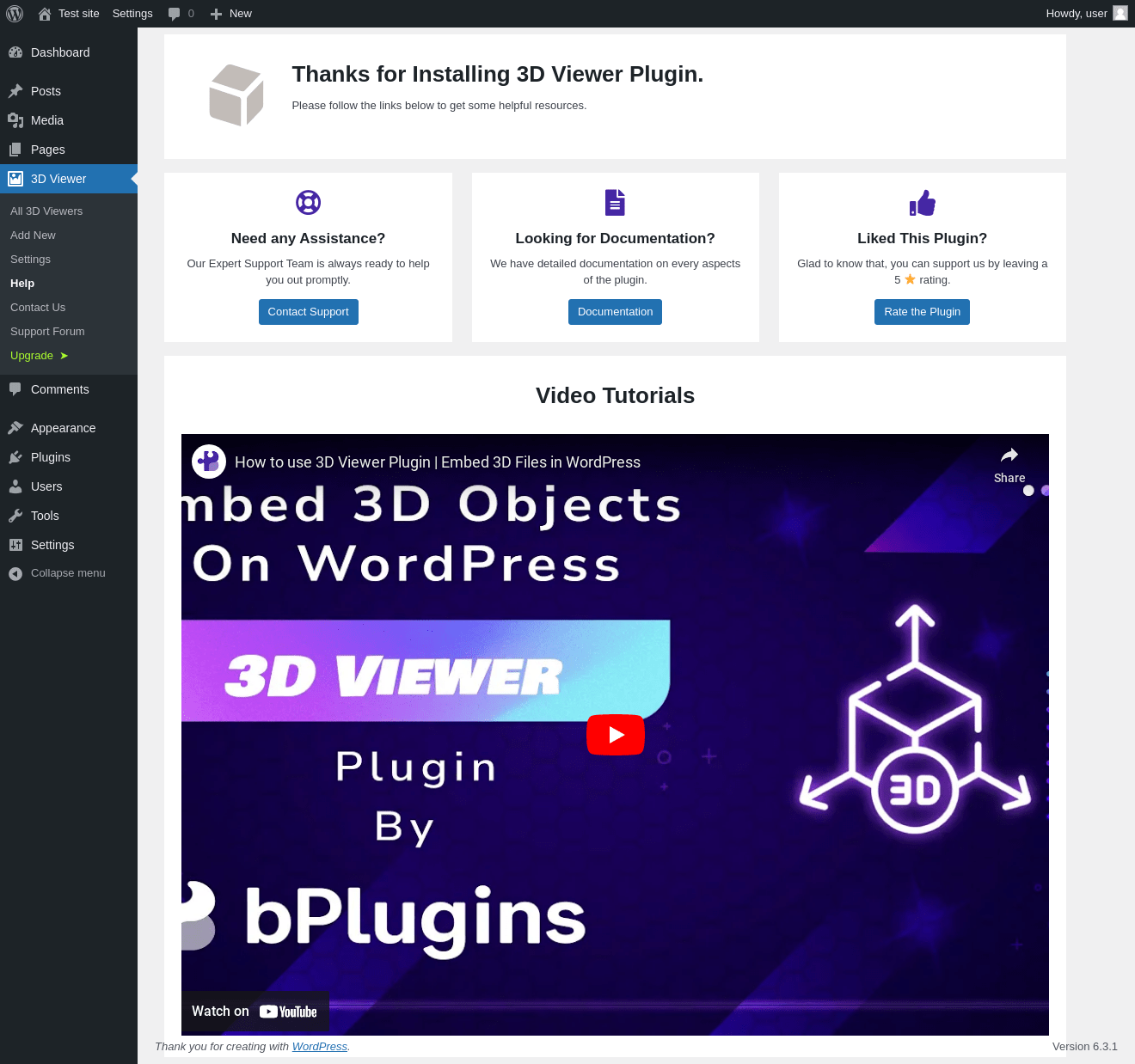Select Add New under 3D Viewer
The height and width of the screenshot is (1064, 1135).
[33, 235]
